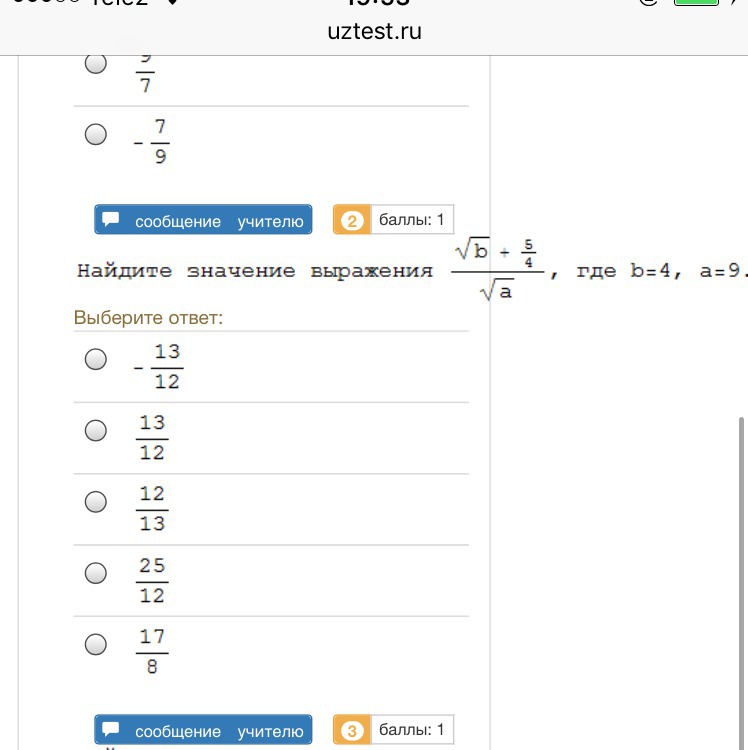Click the orange question number 2 badge
This screenshot has width=748, height=750.
pyautogui.click(x=351, y=221)
